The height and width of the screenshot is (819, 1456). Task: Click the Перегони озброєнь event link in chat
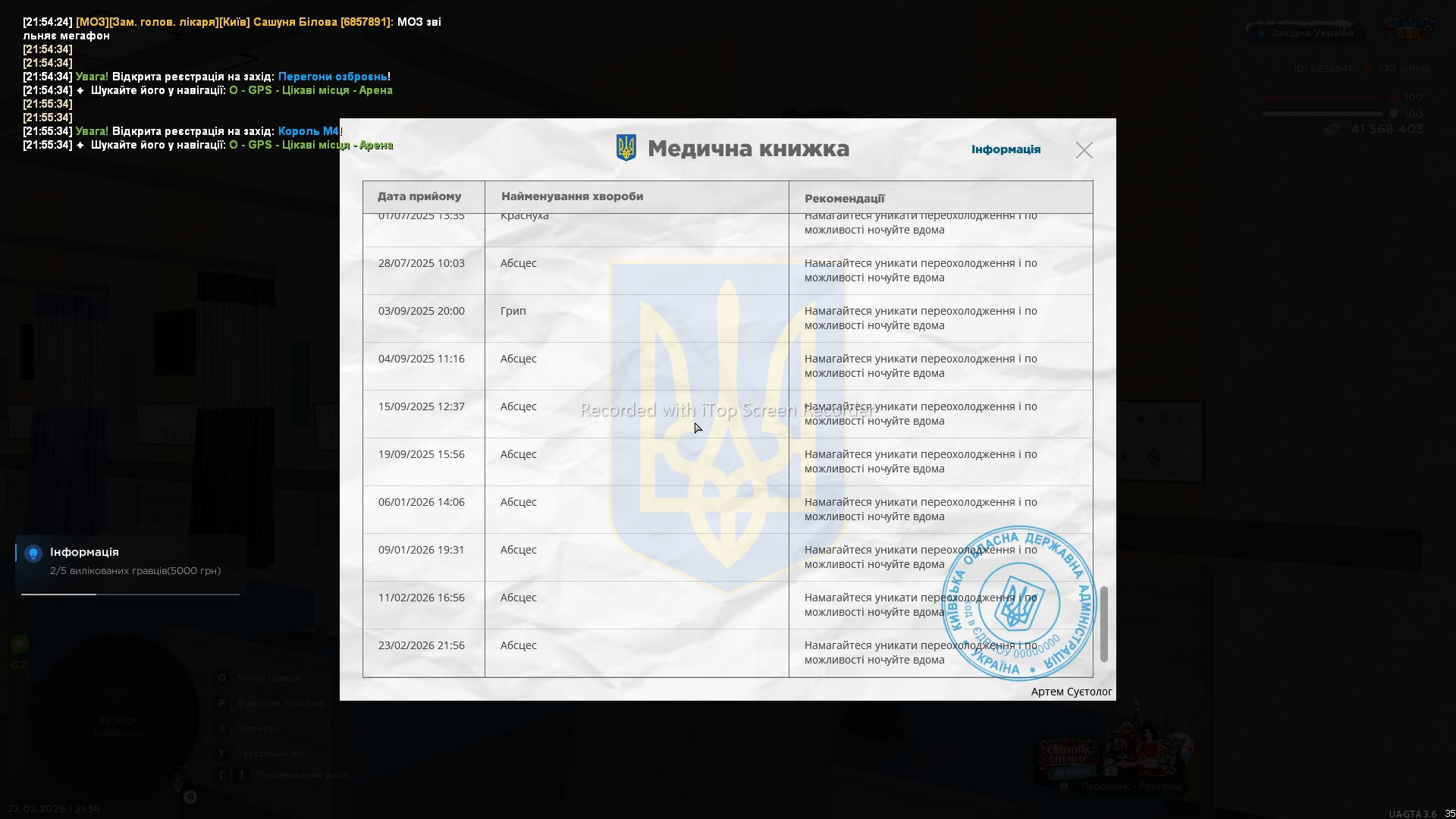(332, 77)
